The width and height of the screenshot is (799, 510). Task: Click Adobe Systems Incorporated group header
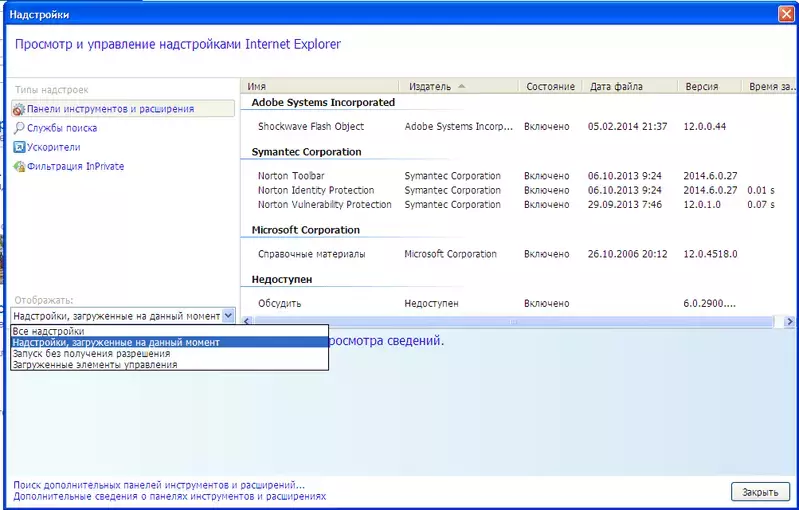coord(323,102)
